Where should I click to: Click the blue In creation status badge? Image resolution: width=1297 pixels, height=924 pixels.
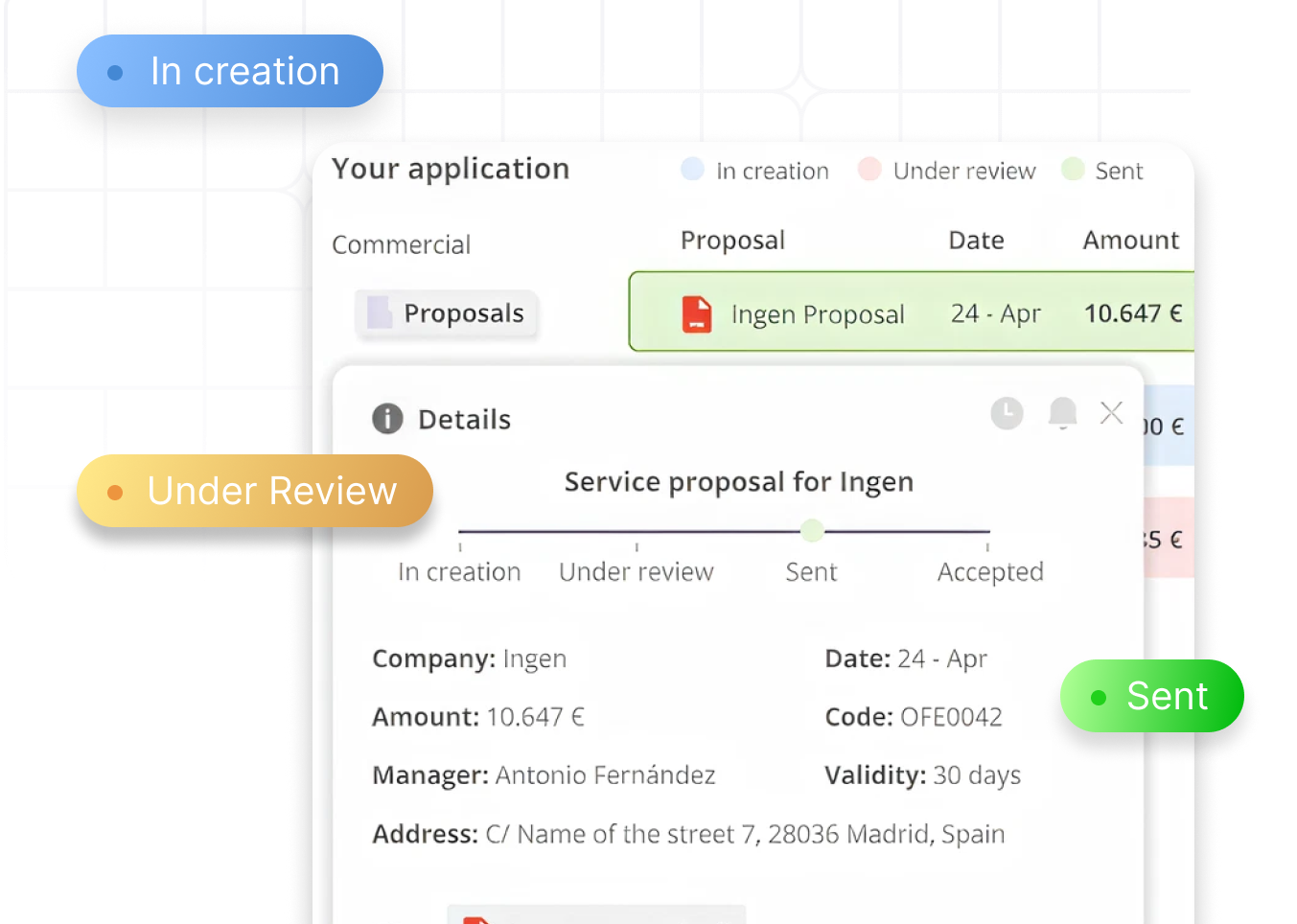(230, 72)
